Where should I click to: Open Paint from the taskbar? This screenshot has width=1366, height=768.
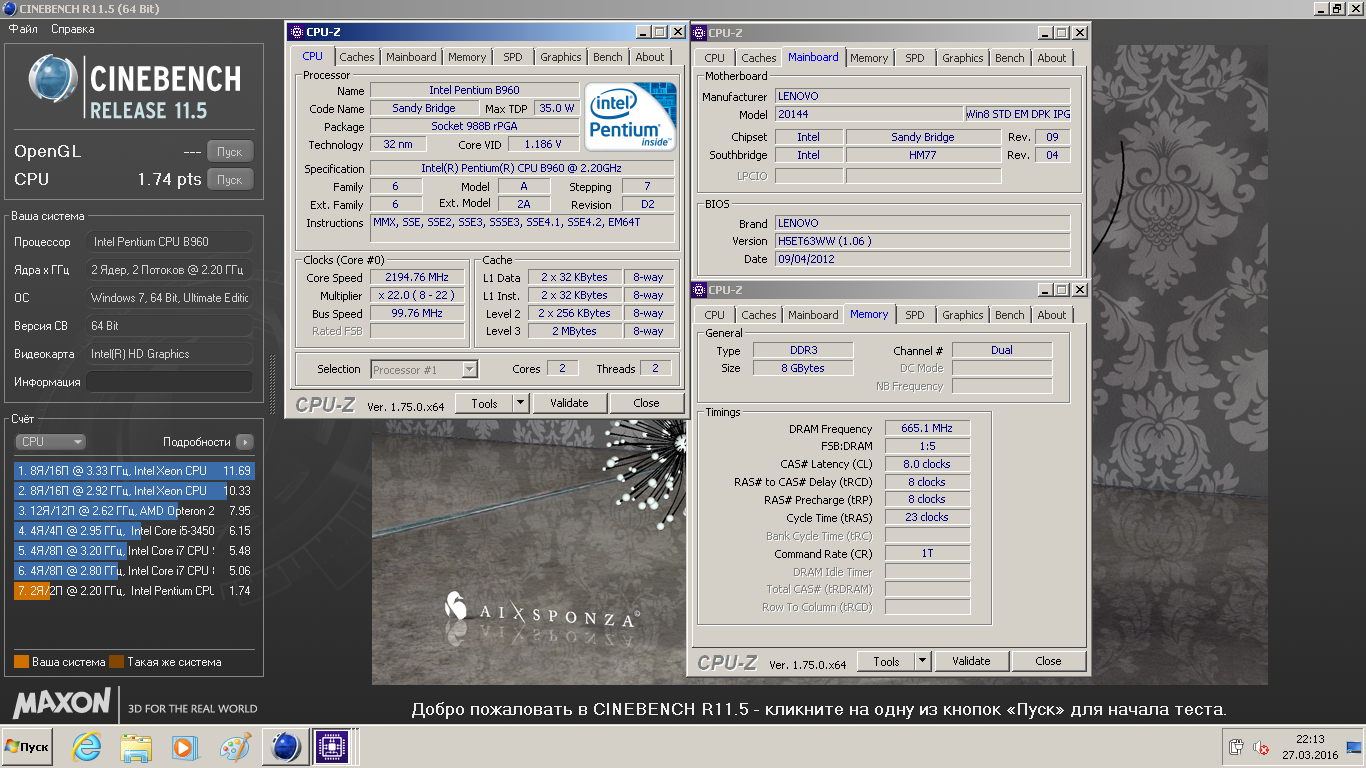click(235, 747)
